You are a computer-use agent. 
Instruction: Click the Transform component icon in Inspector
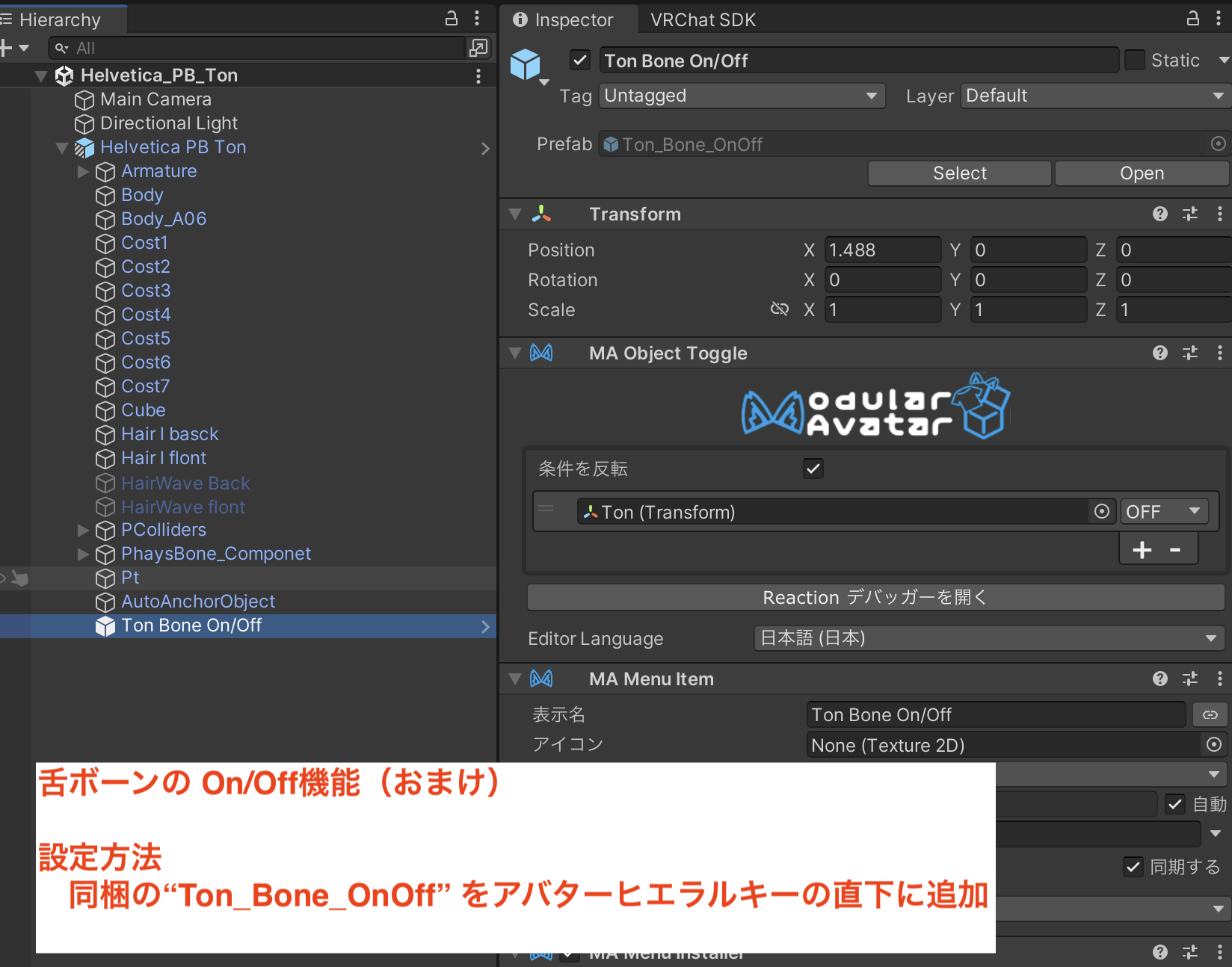pos(541,214)
